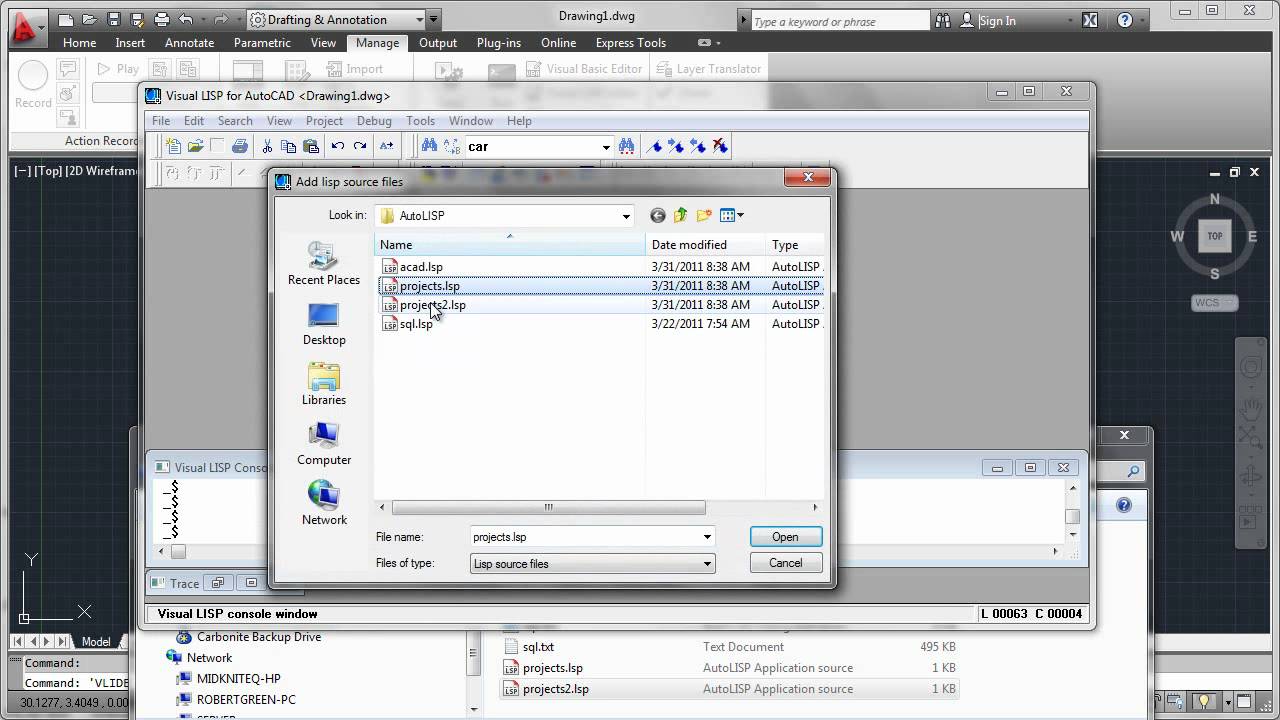Select ROBERTGREEN-PC in Explorer tree
This screenshot has height=720, width=1280.
(x=246, y=700)
